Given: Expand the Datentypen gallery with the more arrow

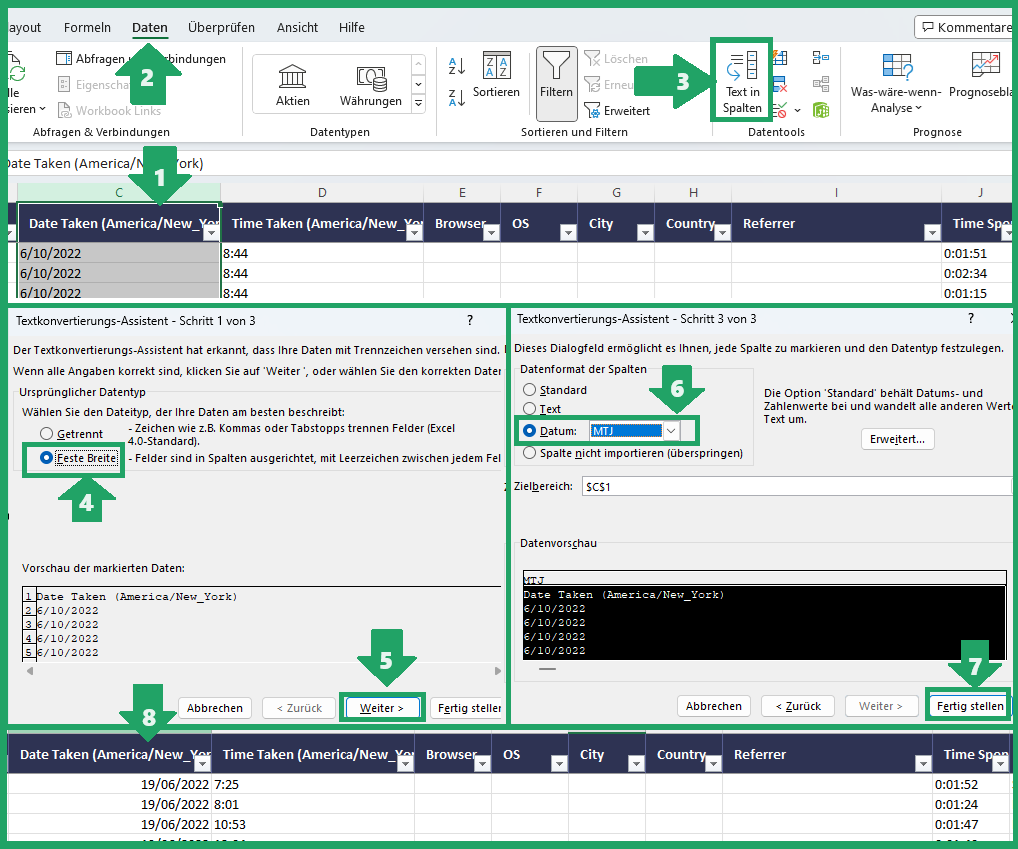Looking at the screenshot, I should [x=419, y=103].
